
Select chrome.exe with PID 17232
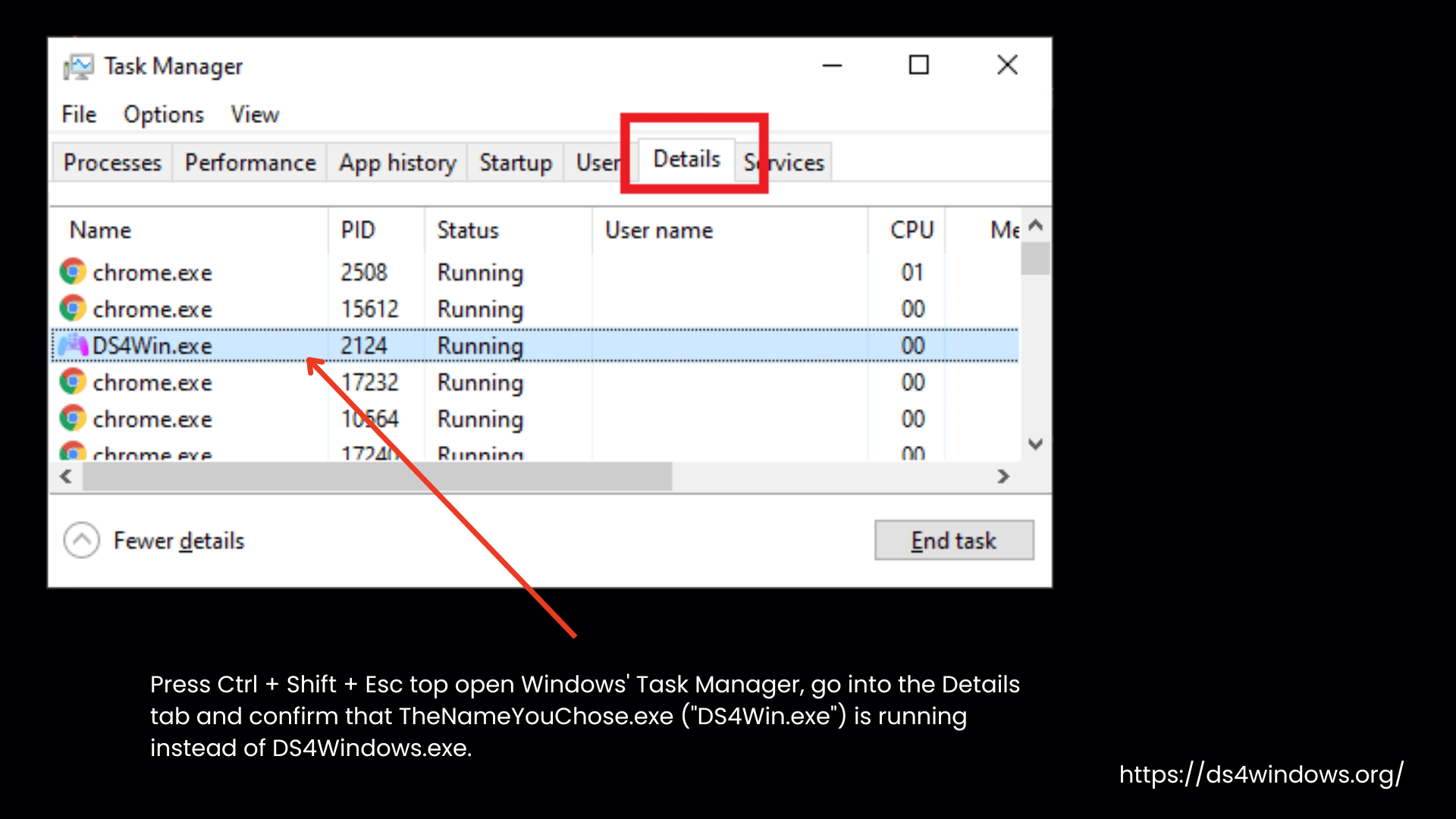152,382
